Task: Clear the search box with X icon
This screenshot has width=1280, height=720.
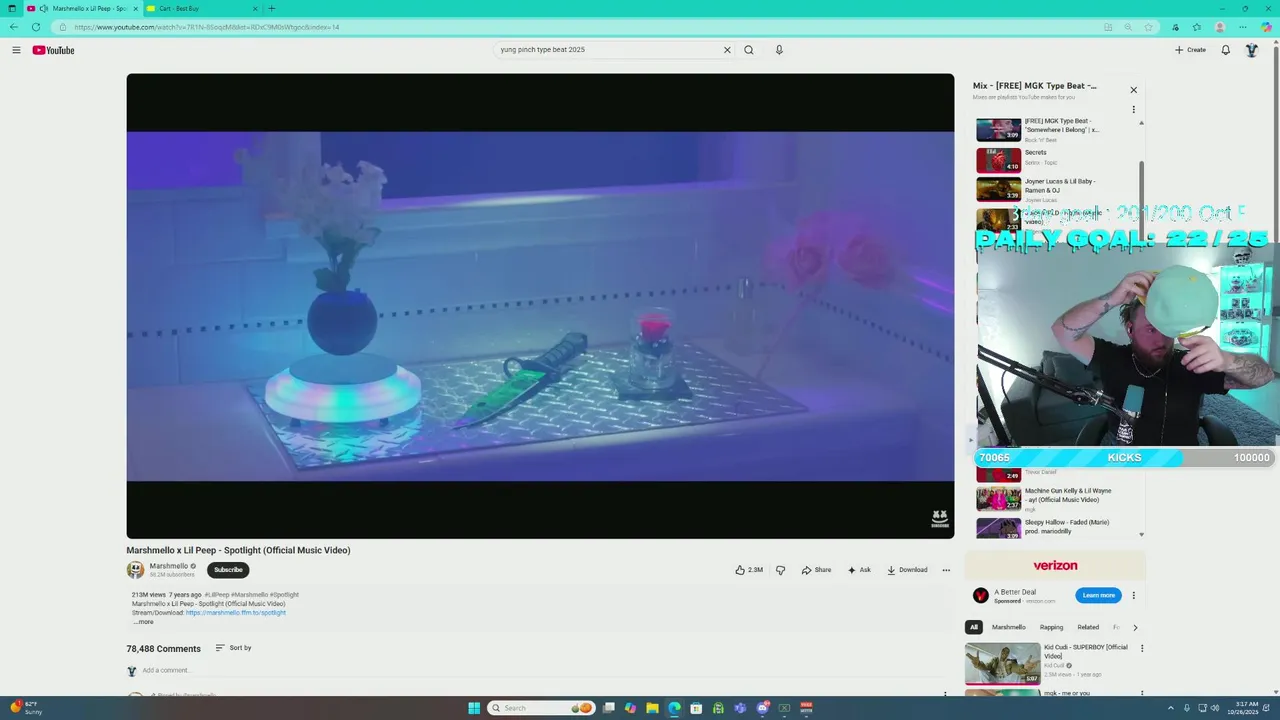Action: (727, 50)
